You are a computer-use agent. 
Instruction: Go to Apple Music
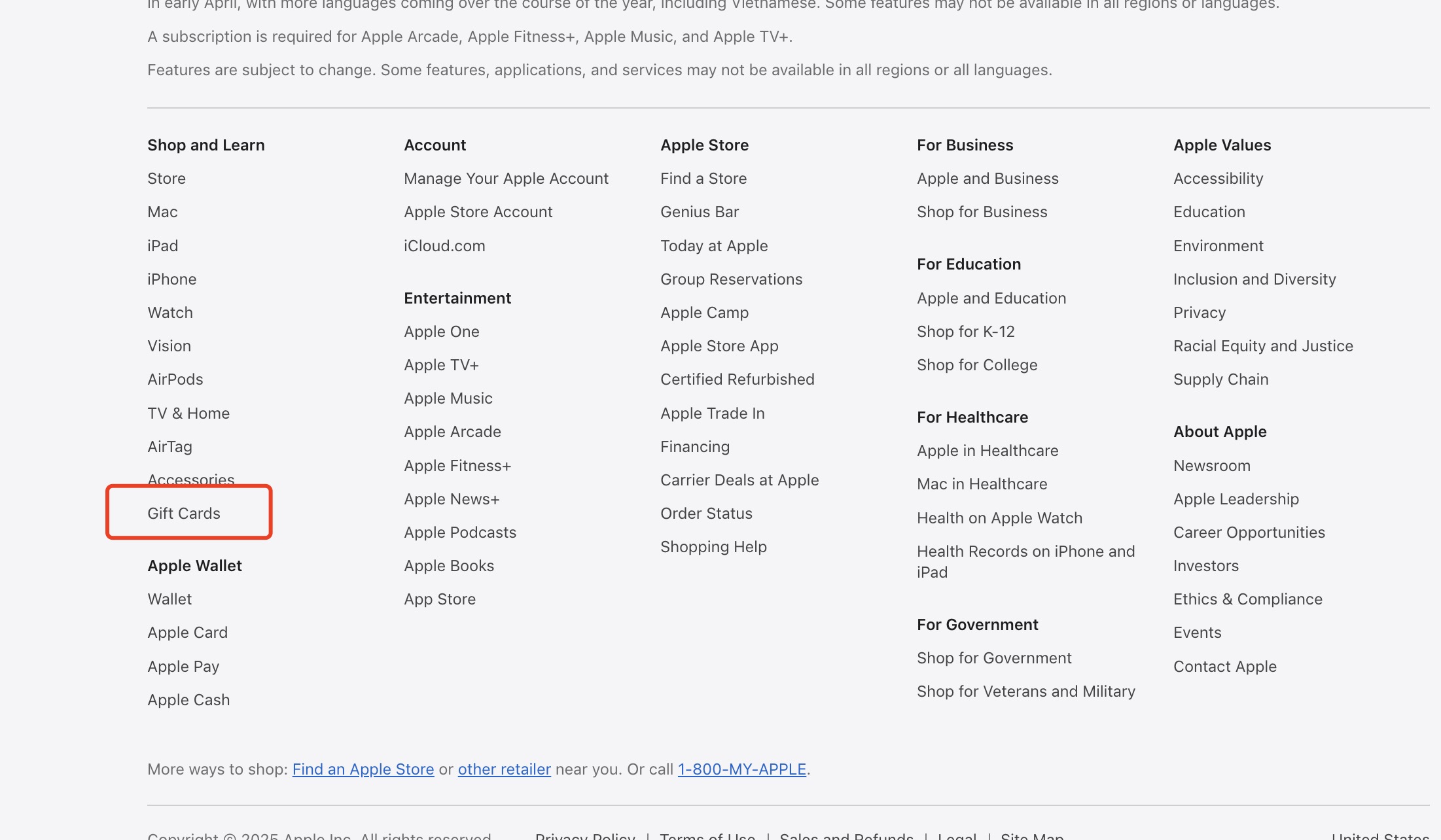tap(448, 398)
